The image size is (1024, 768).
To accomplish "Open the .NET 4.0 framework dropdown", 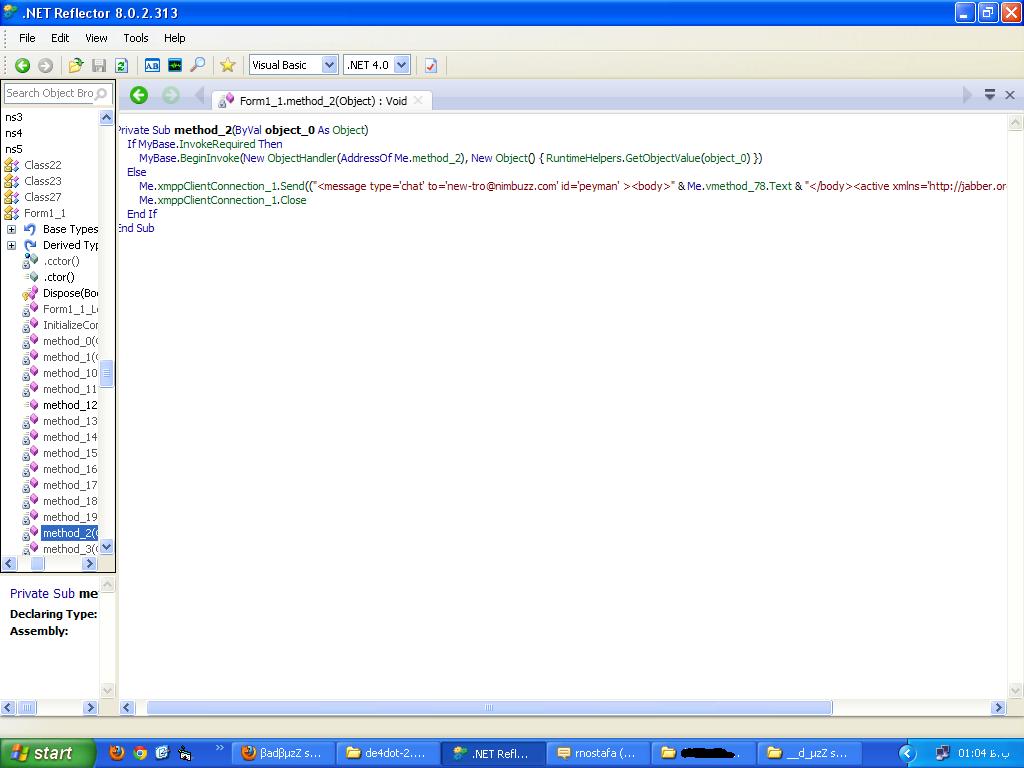I will (x=402, y=65).
